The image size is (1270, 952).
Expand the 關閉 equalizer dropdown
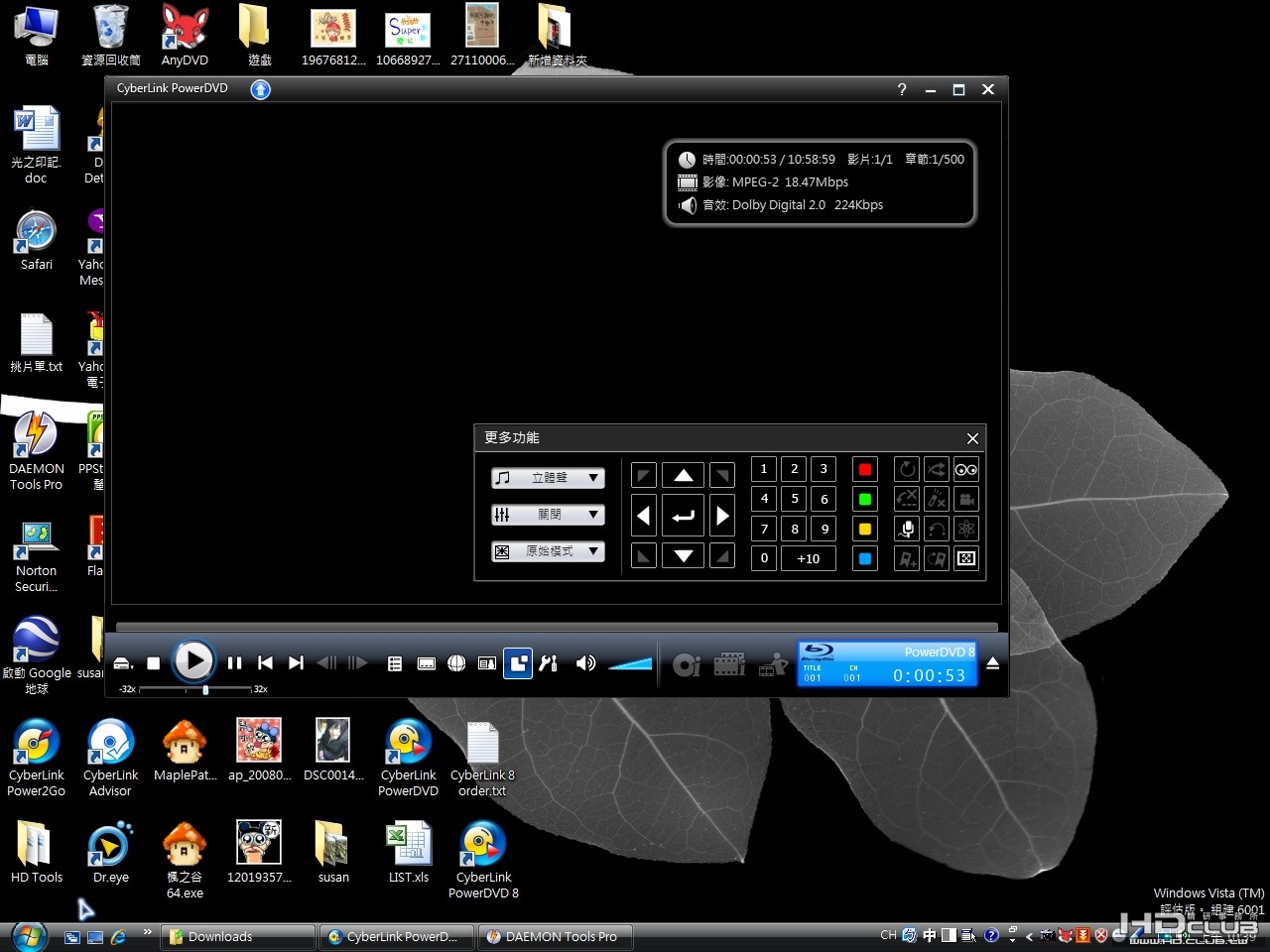549,515
